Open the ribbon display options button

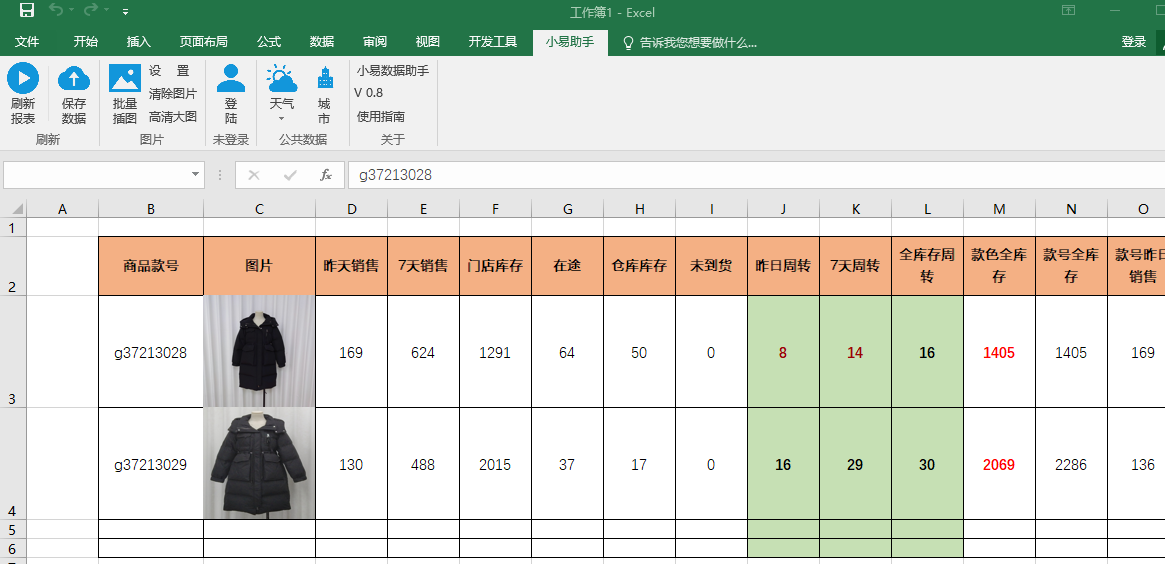point(1068,11)
